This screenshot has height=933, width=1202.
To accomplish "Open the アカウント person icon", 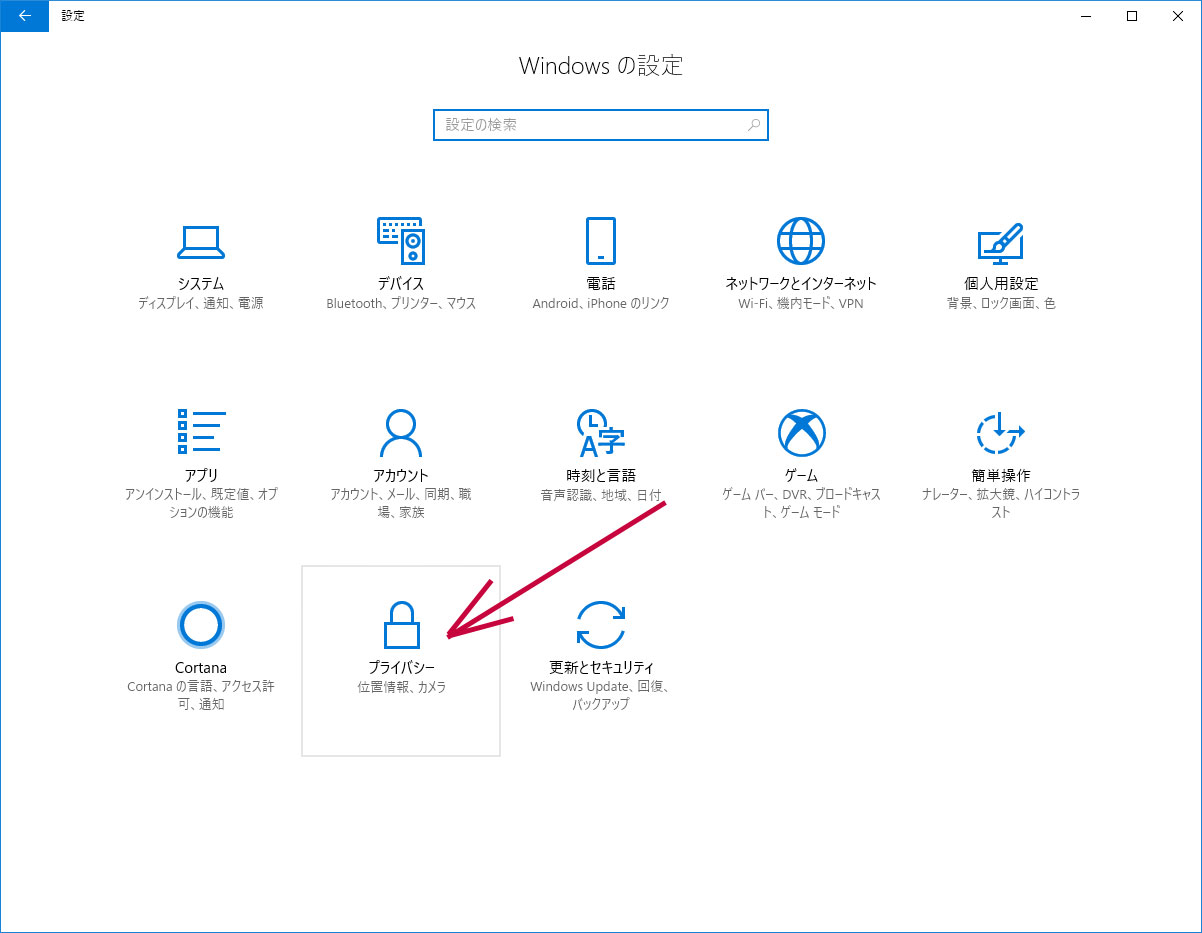I will click(x=401, y=432).
